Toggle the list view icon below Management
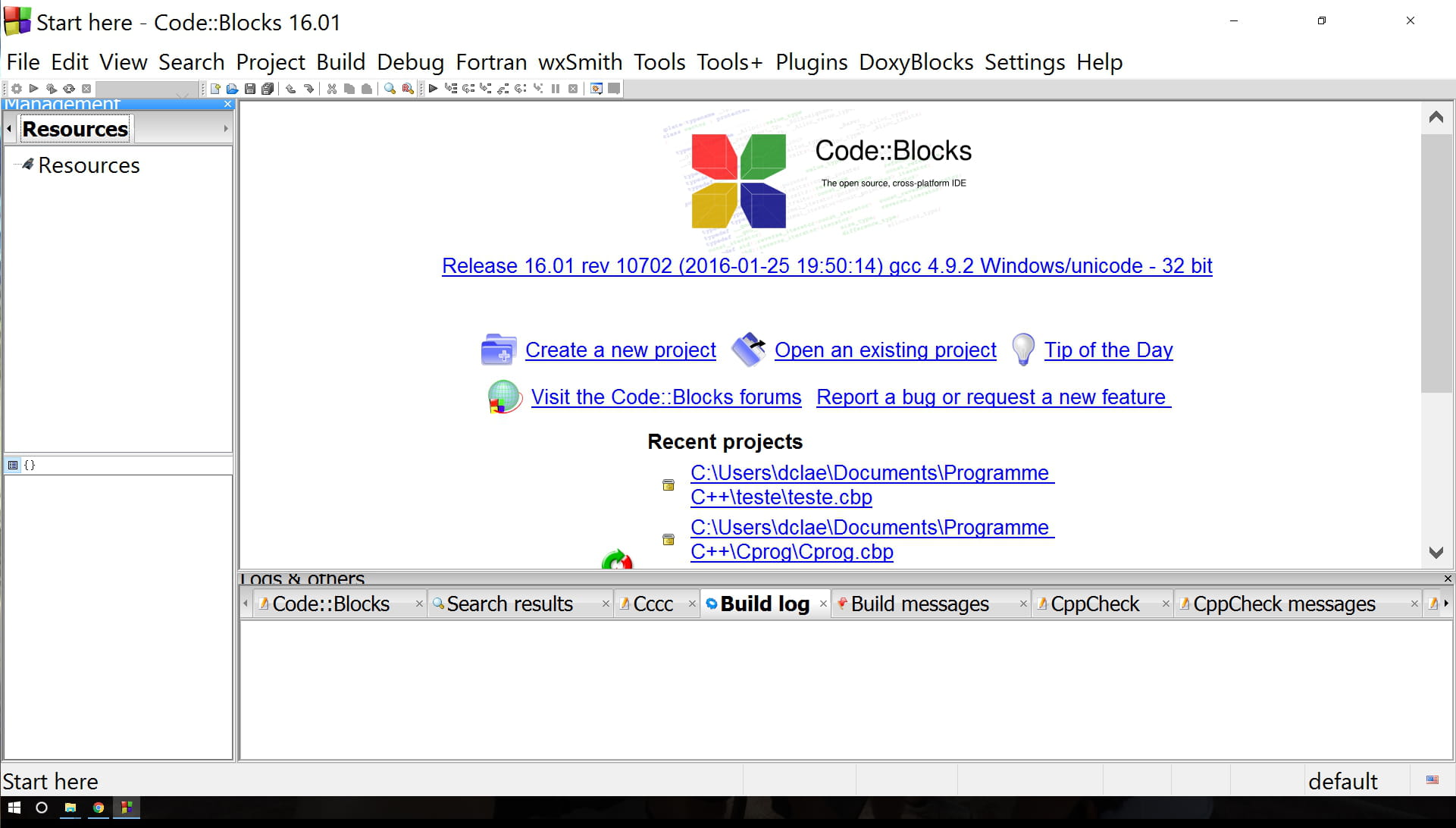 [x=13, y=465]
